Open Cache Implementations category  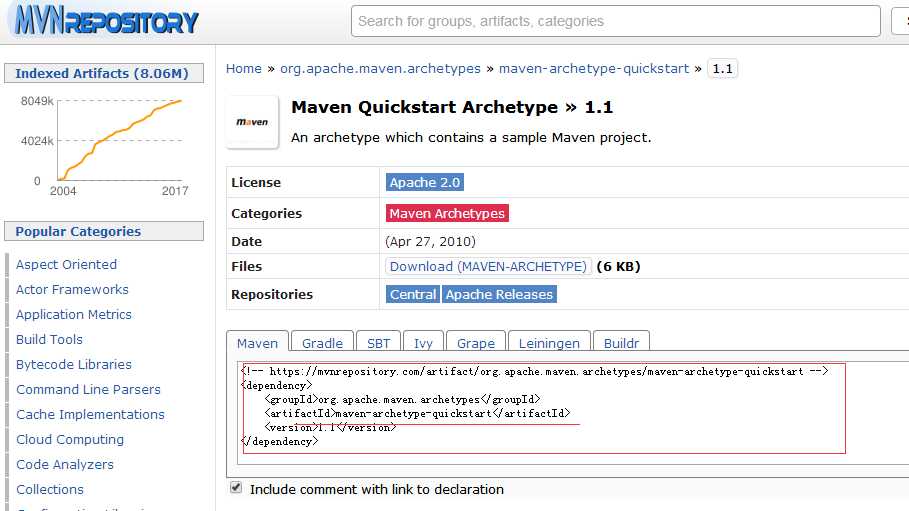click(90, 414)
